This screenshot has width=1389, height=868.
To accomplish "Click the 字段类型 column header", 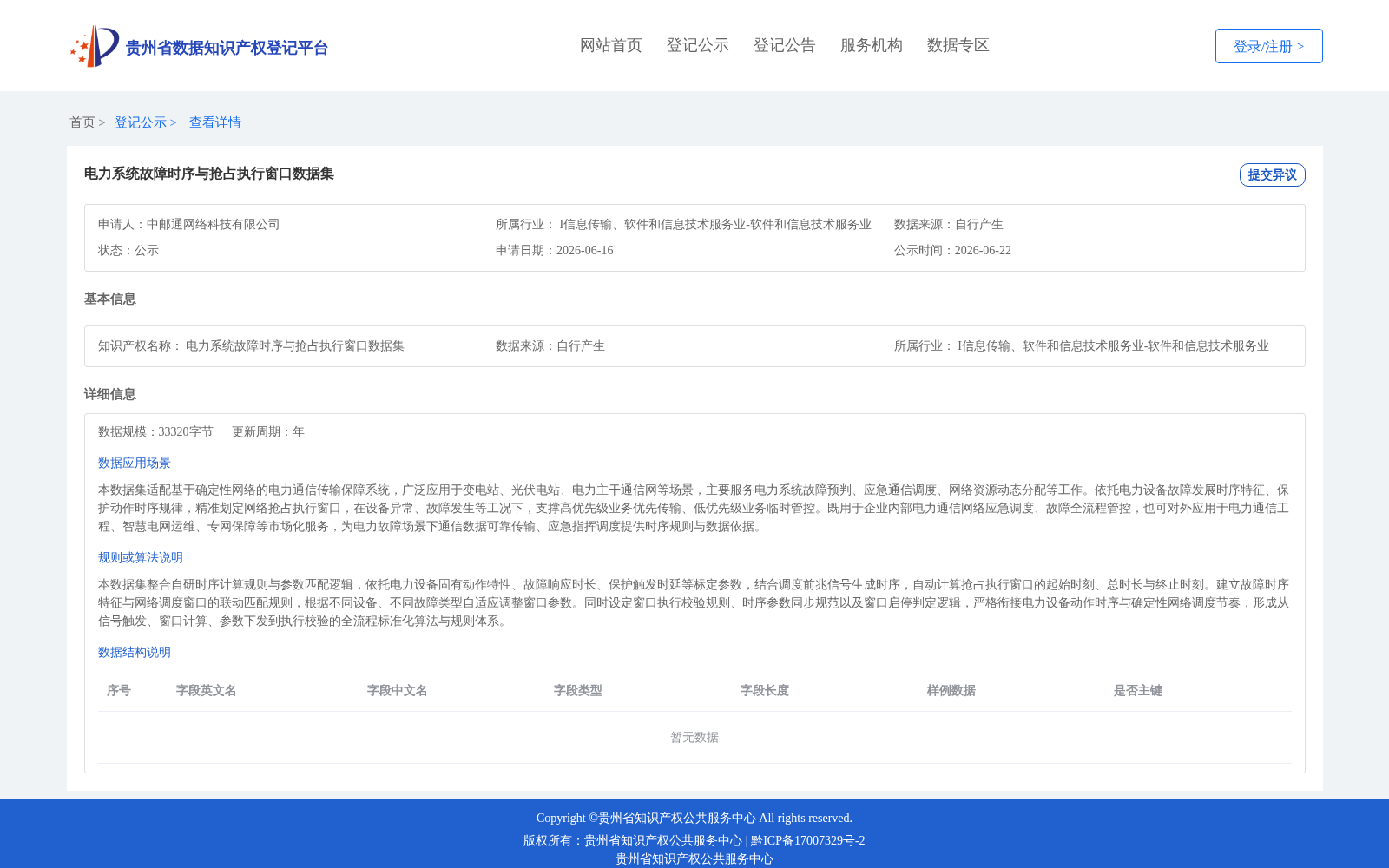I will [578, 690].
